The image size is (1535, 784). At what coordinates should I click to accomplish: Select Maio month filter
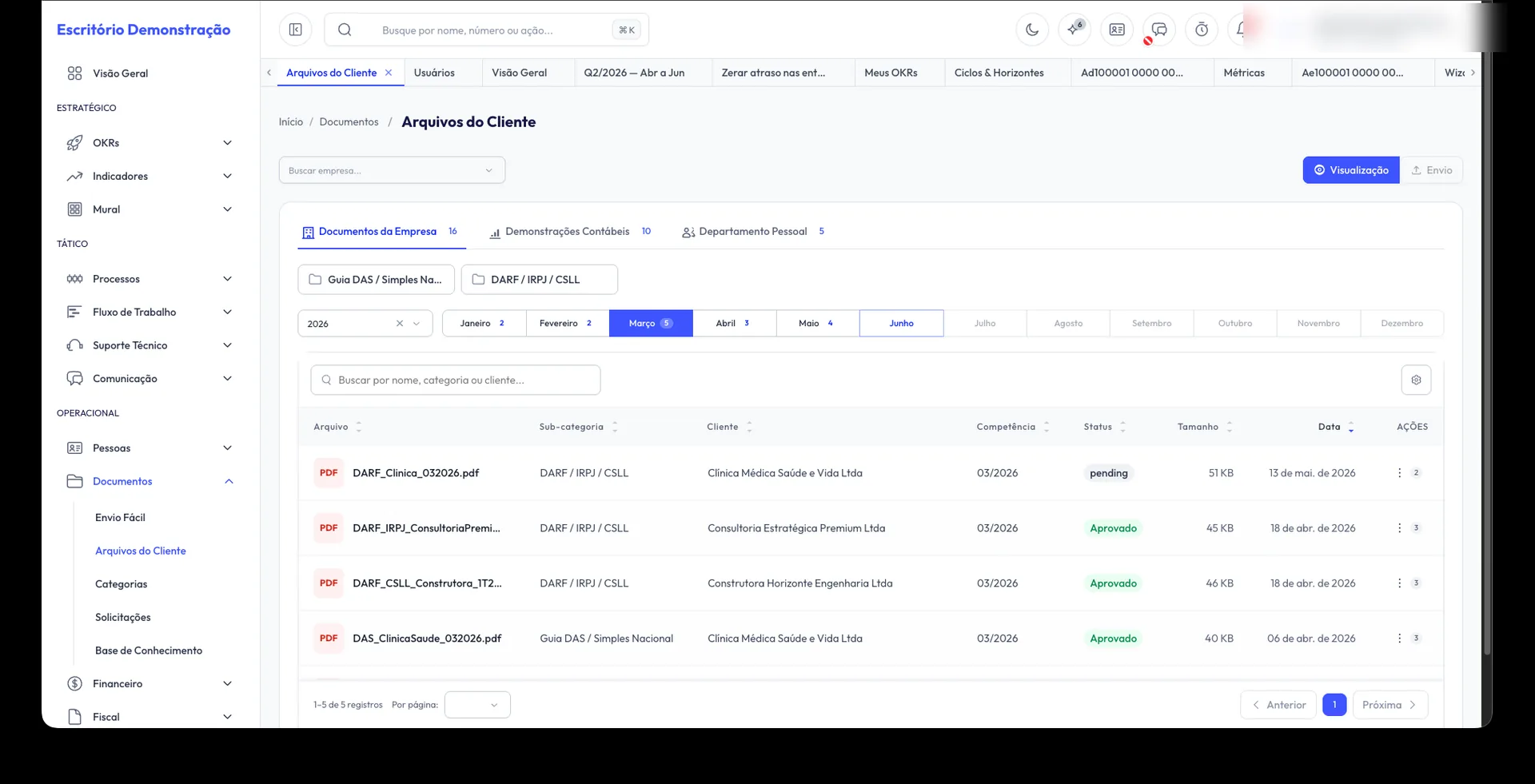click(818, 324)
